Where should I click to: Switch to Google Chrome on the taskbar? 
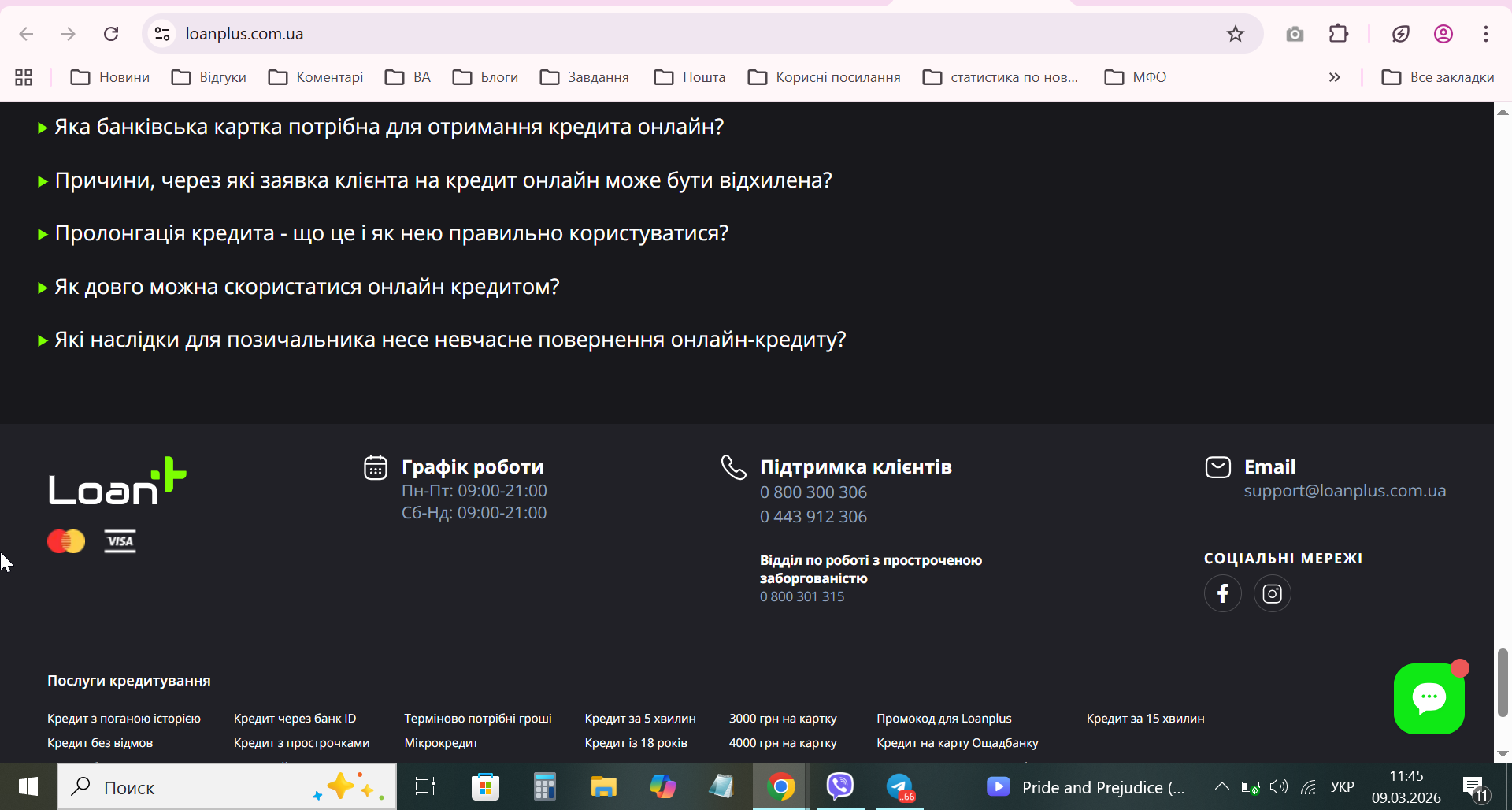point(780,786)
